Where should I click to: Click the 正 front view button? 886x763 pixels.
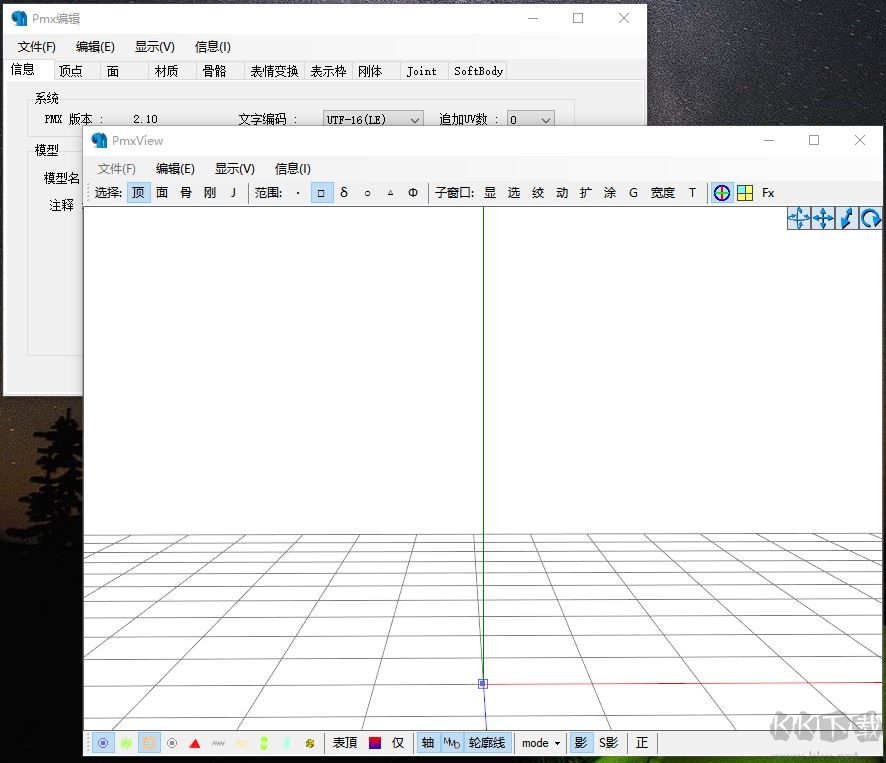pos(641,743)
